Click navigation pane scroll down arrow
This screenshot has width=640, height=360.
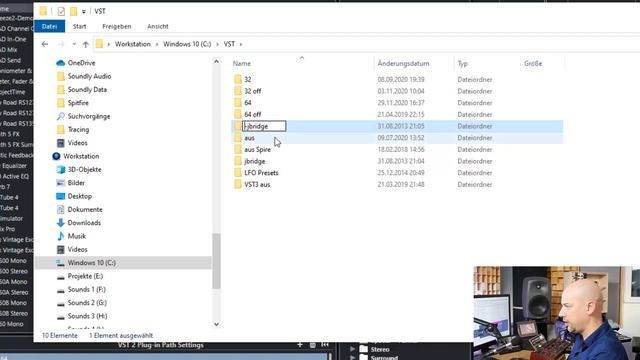point(216,324)
